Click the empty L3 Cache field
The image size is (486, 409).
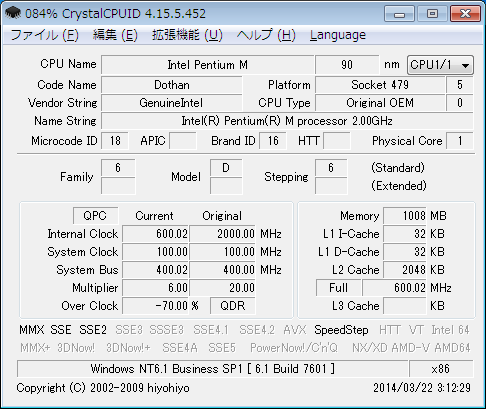coord(405,306)
